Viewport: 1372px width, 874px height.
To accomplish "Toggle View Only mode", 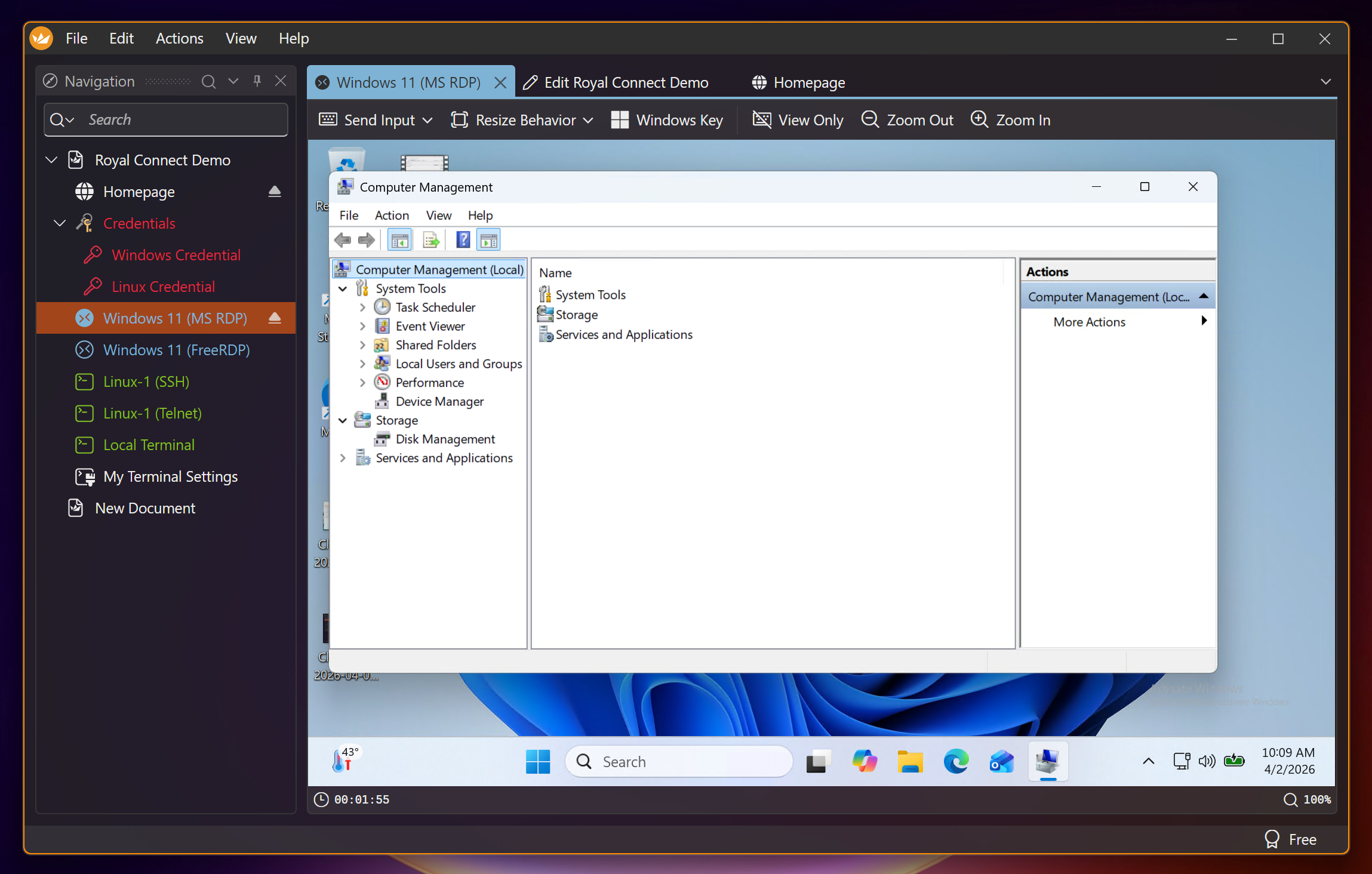I will click(x=798, y=120).
